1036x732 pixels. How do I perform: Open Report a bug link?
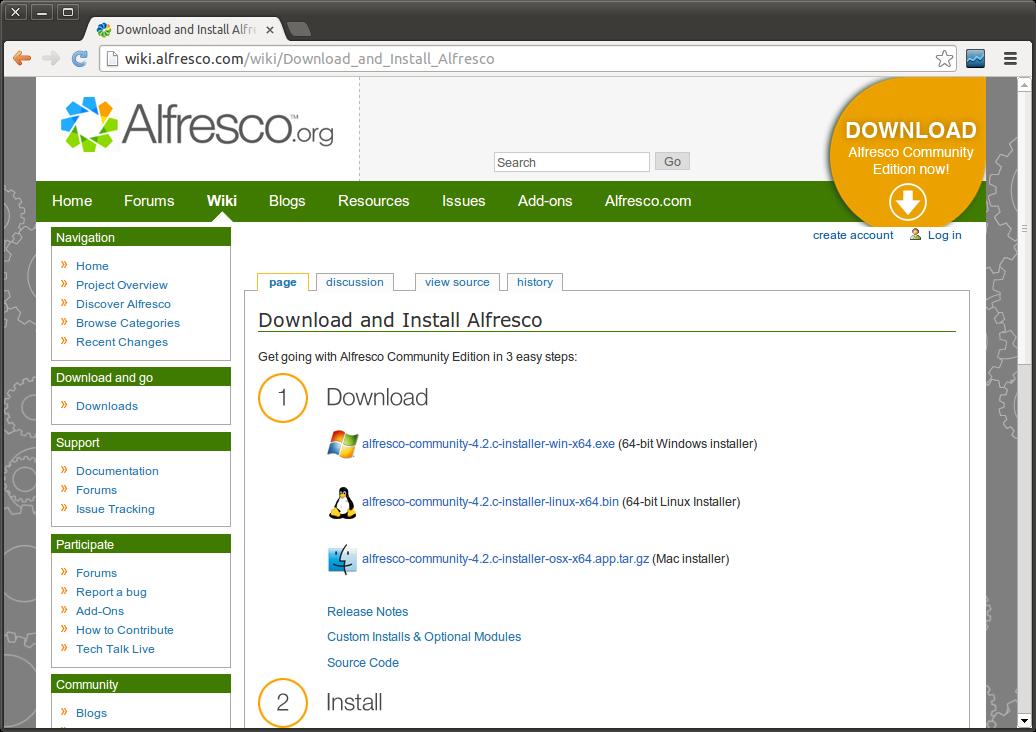tap(111, 593)
